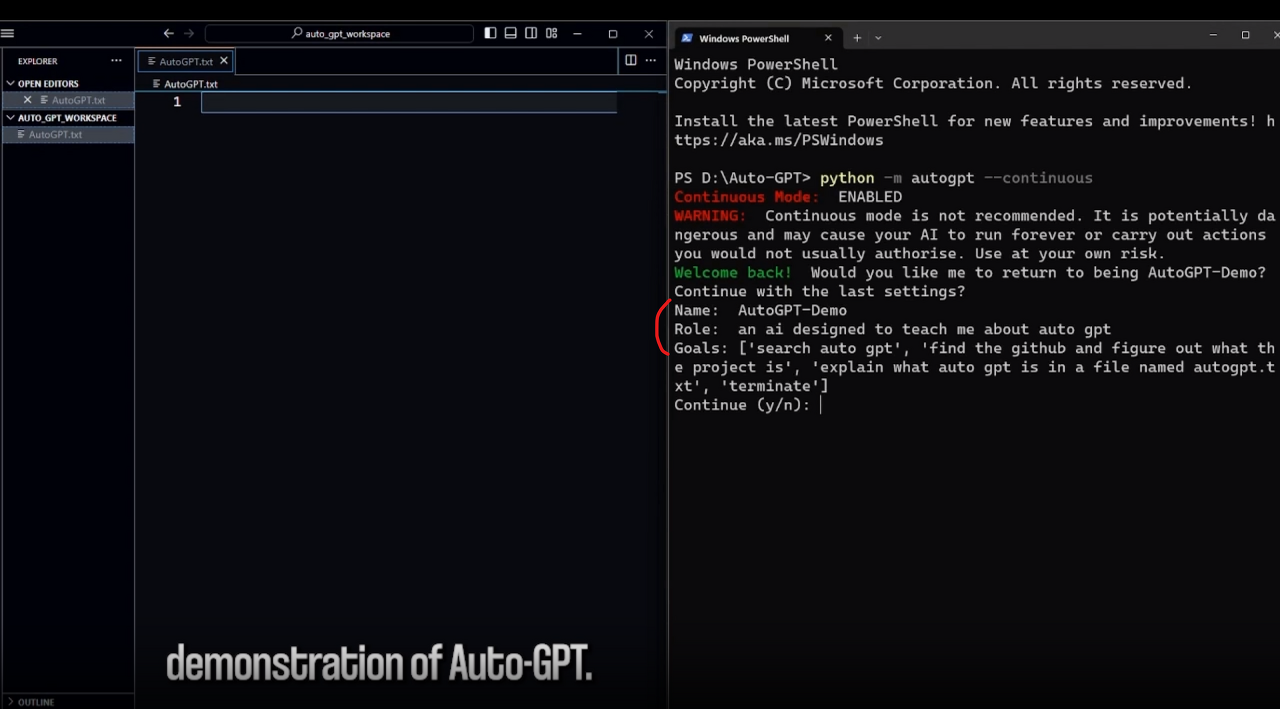Open the auto_gpt_workspace command search box
This screenshot has width=1280, height=709.
[339, 33]
